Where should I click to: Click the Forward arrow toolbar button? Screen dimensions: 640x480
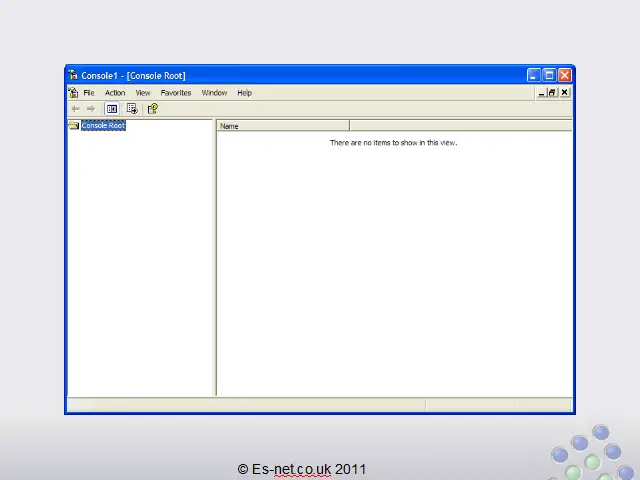[x=91, y=109]
